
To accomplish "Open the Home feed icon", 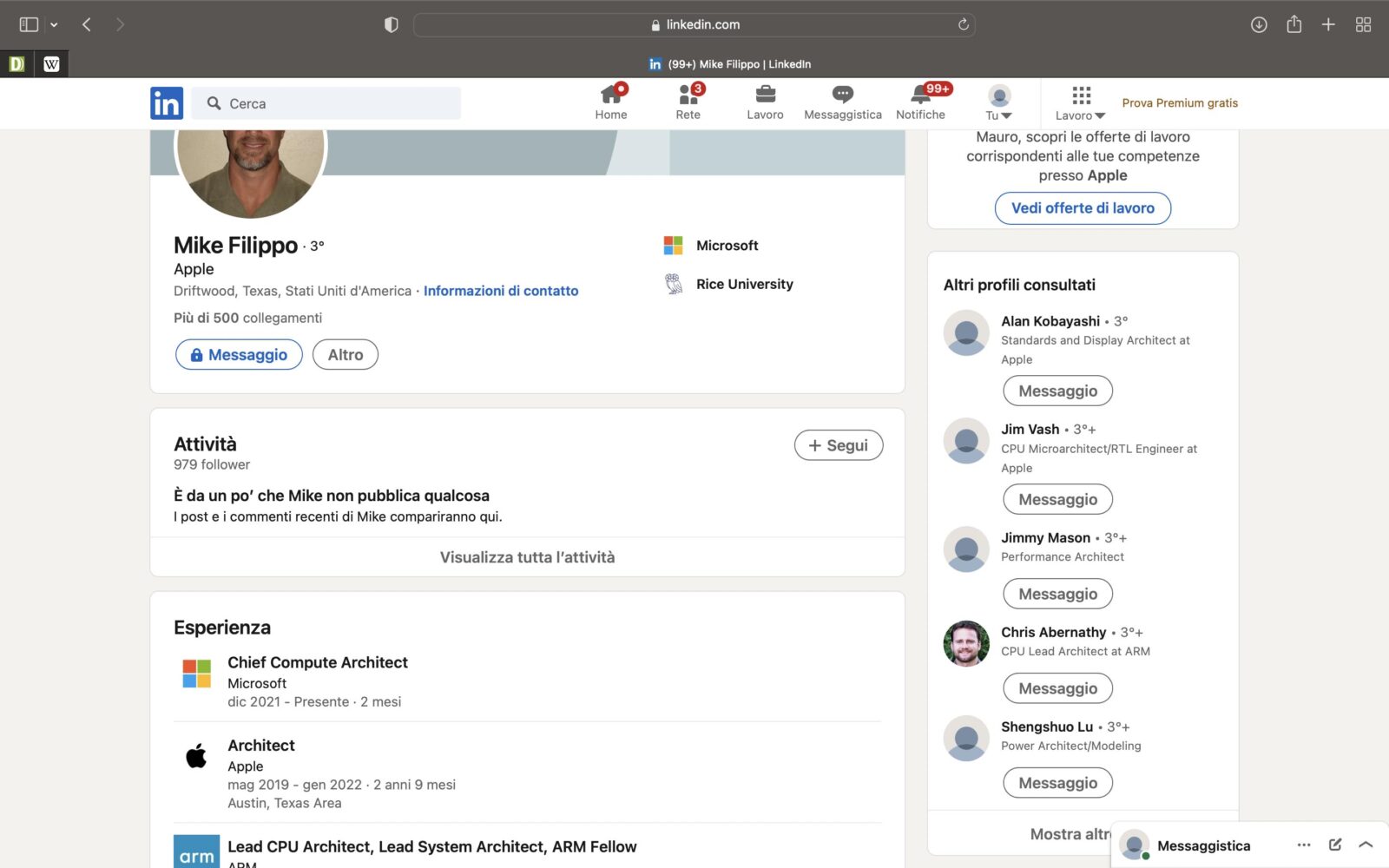I will coord(611,102).
